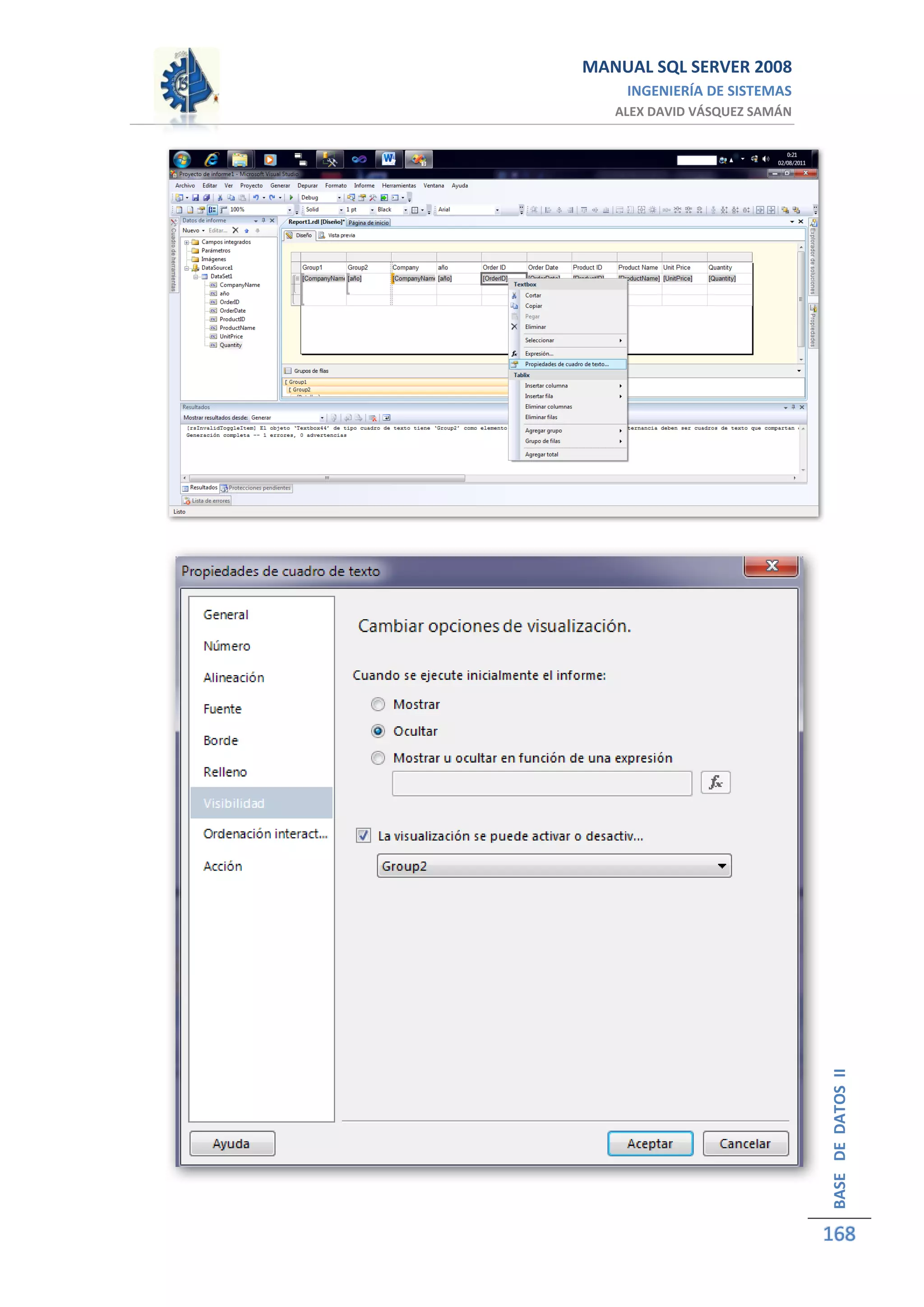Collapse the DataSet1 tree node

(196, 277)
